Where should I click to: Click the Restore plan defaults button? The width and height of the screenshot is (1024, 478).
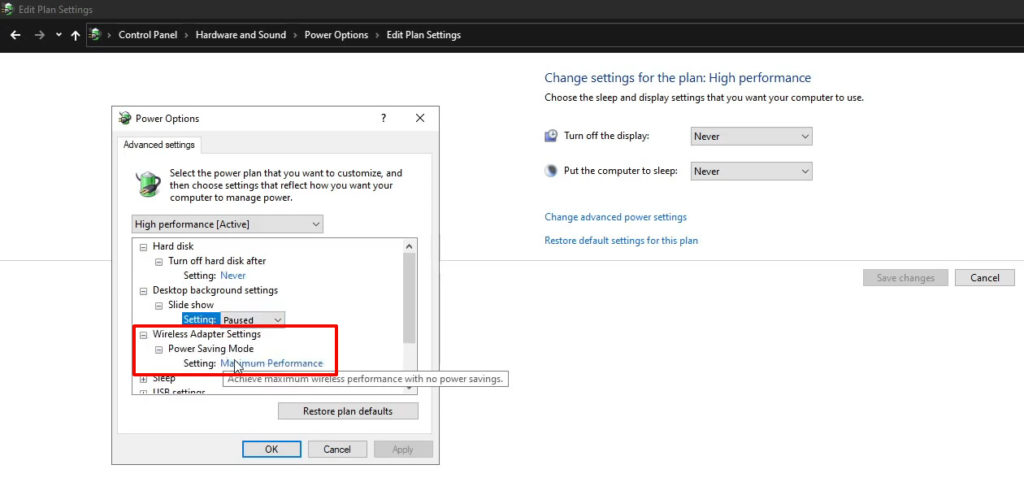(x=348, y=411)
